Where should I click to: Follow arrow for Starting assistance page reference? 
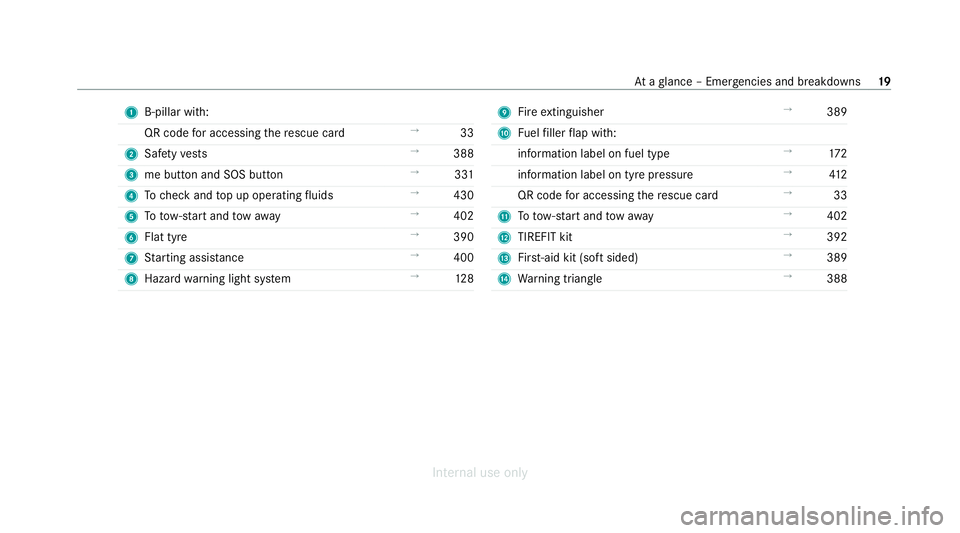click(x=414, y=256)
